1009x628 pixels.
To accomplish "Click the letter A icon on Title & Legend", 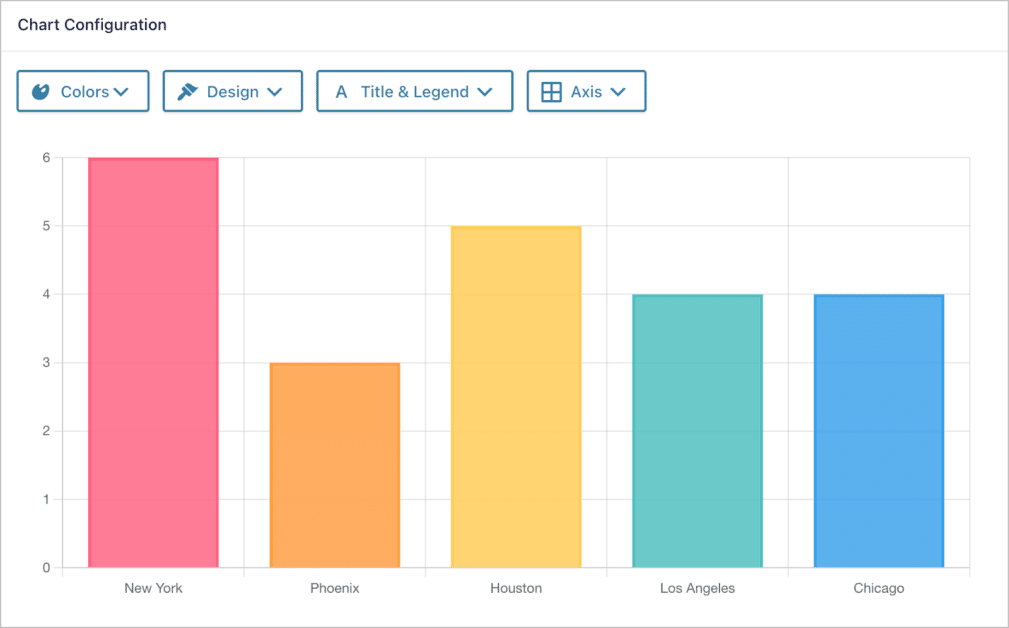I will coord(341,91).
